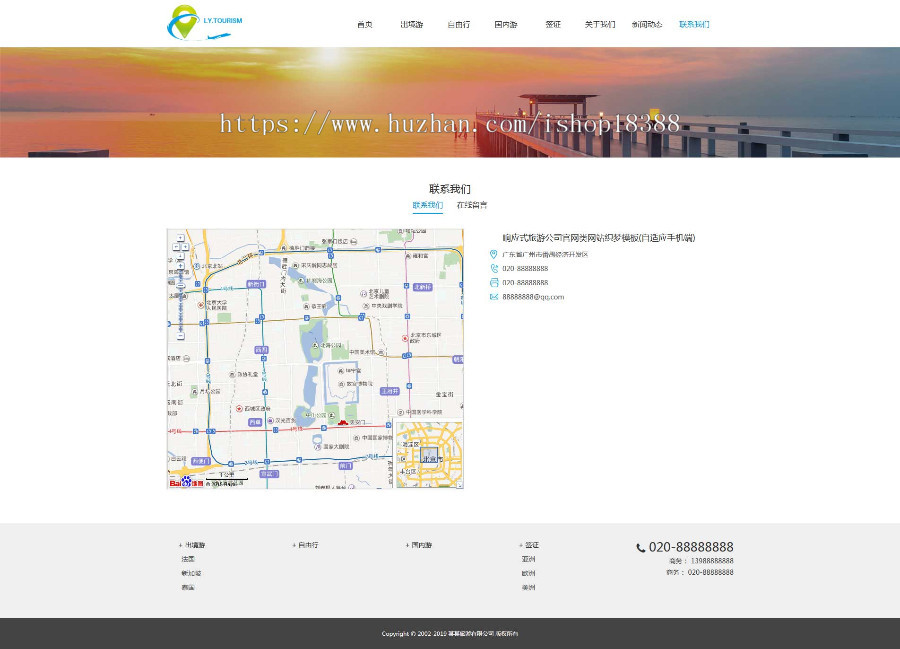Click the footer copyright notice text

pyautogui.click(x=450, y=634)
